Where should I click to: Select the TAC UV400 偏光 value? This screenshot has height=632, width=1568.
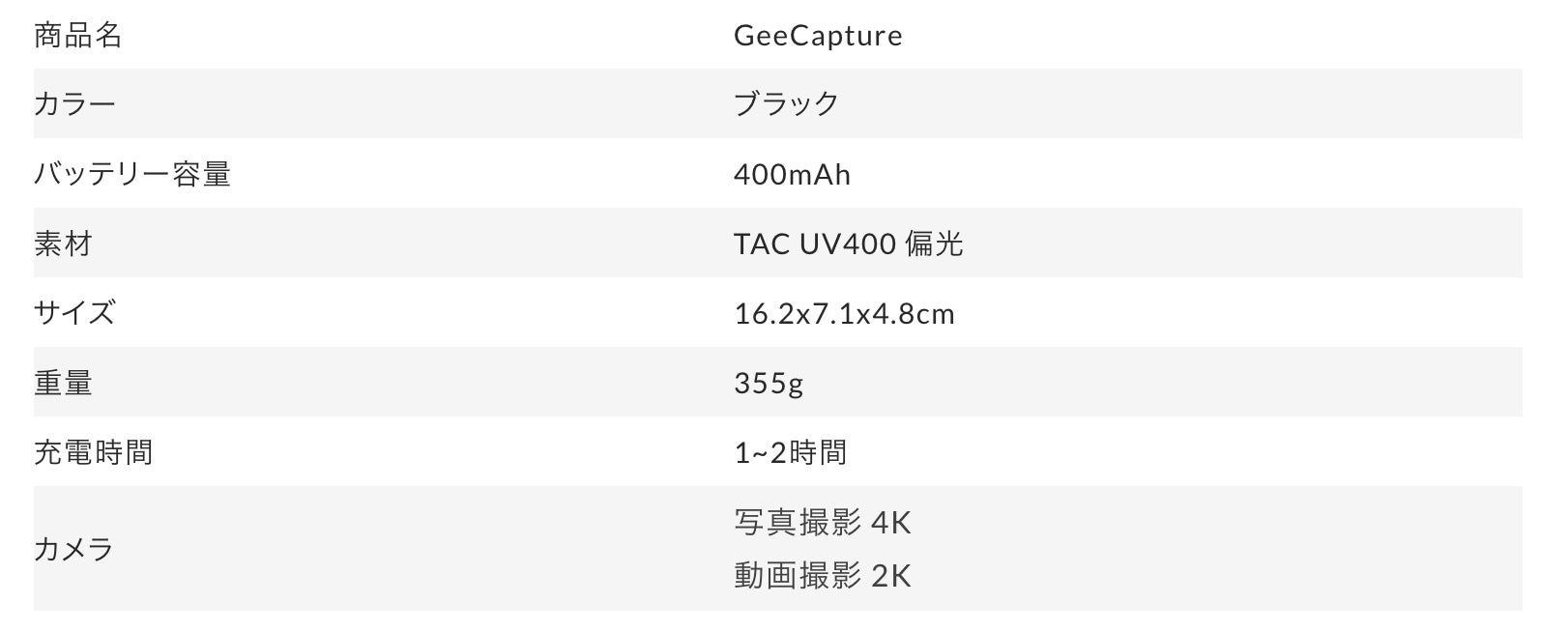click(848, 244)
